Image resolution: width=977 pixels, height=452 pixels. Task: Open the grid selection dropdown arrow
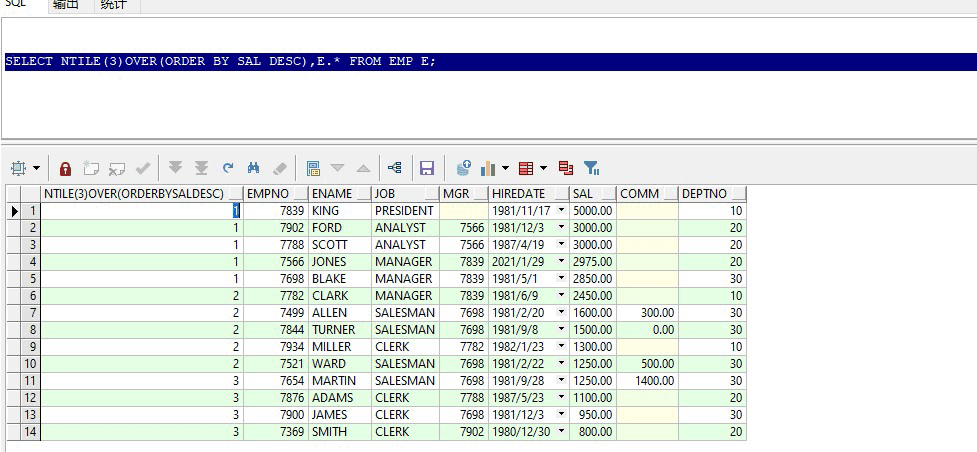37,169
